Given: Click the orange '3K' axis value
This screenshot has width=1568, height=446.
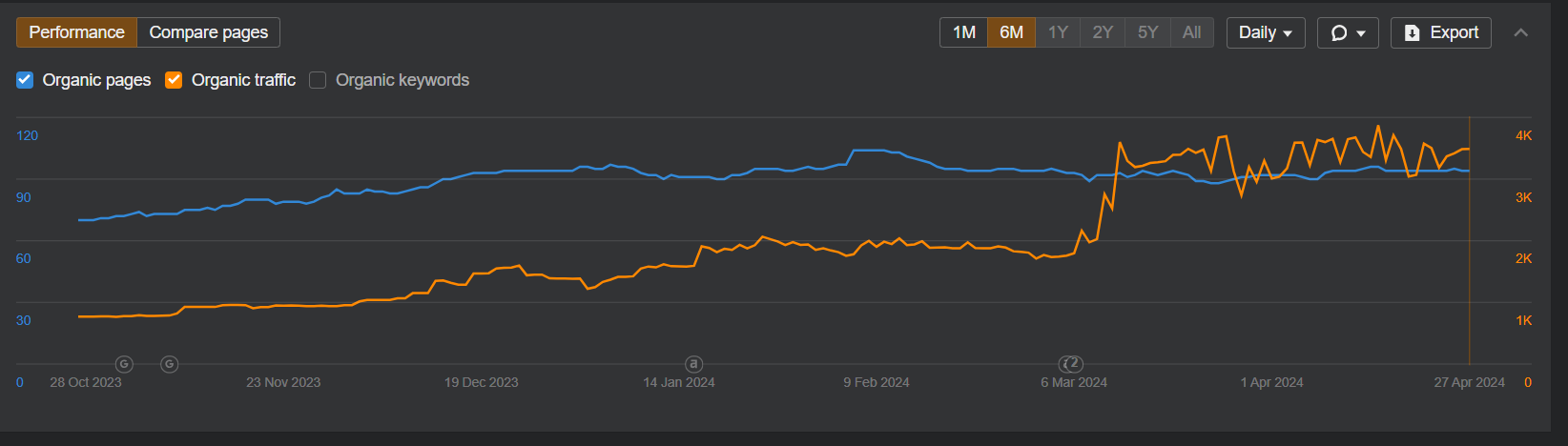Looking at the screenshot, I should click(x=1524, y=197).
